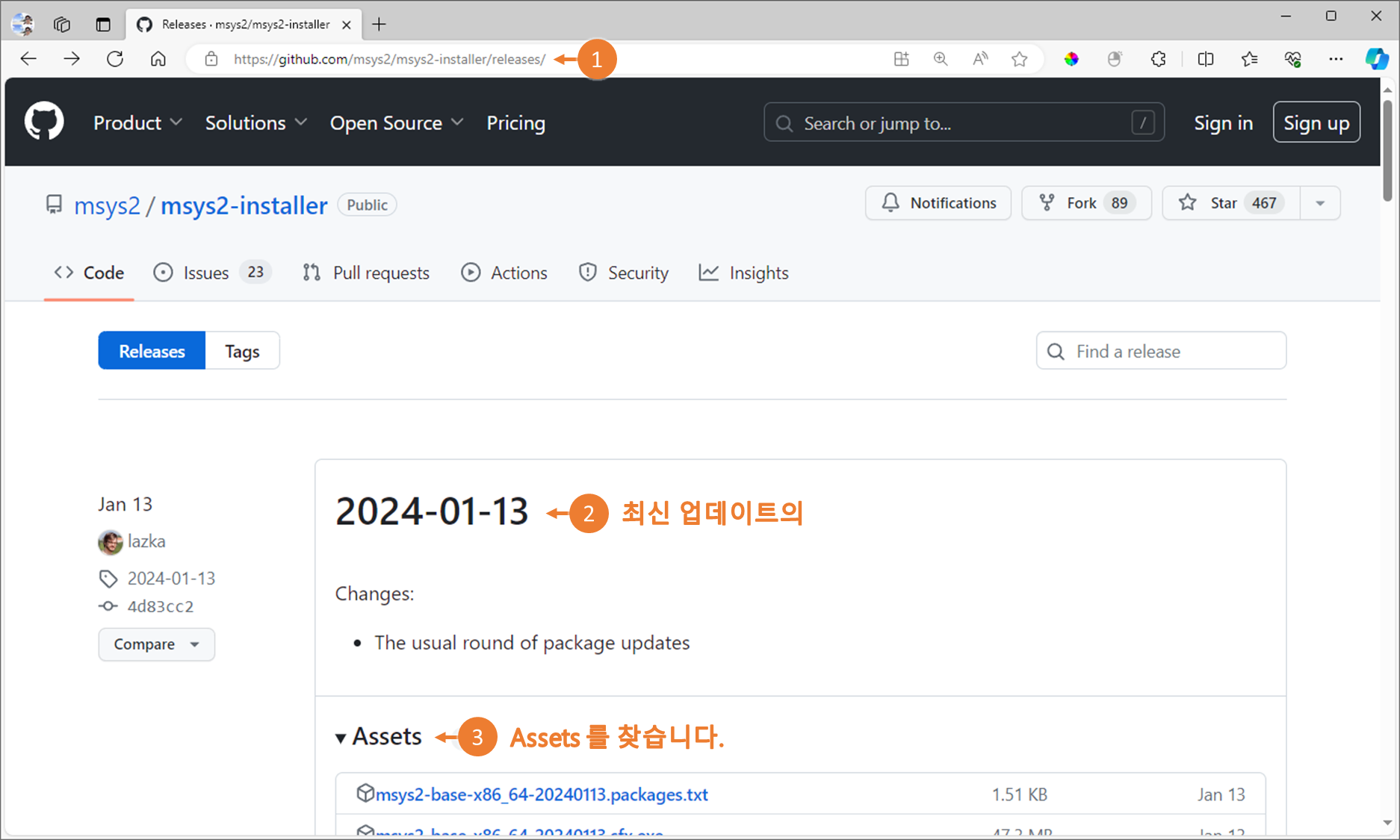The width and height of the screenshot is (1400, 840).
Task: Open browser Settings and more ellipsis
Action: click(x=1336, y=59)
